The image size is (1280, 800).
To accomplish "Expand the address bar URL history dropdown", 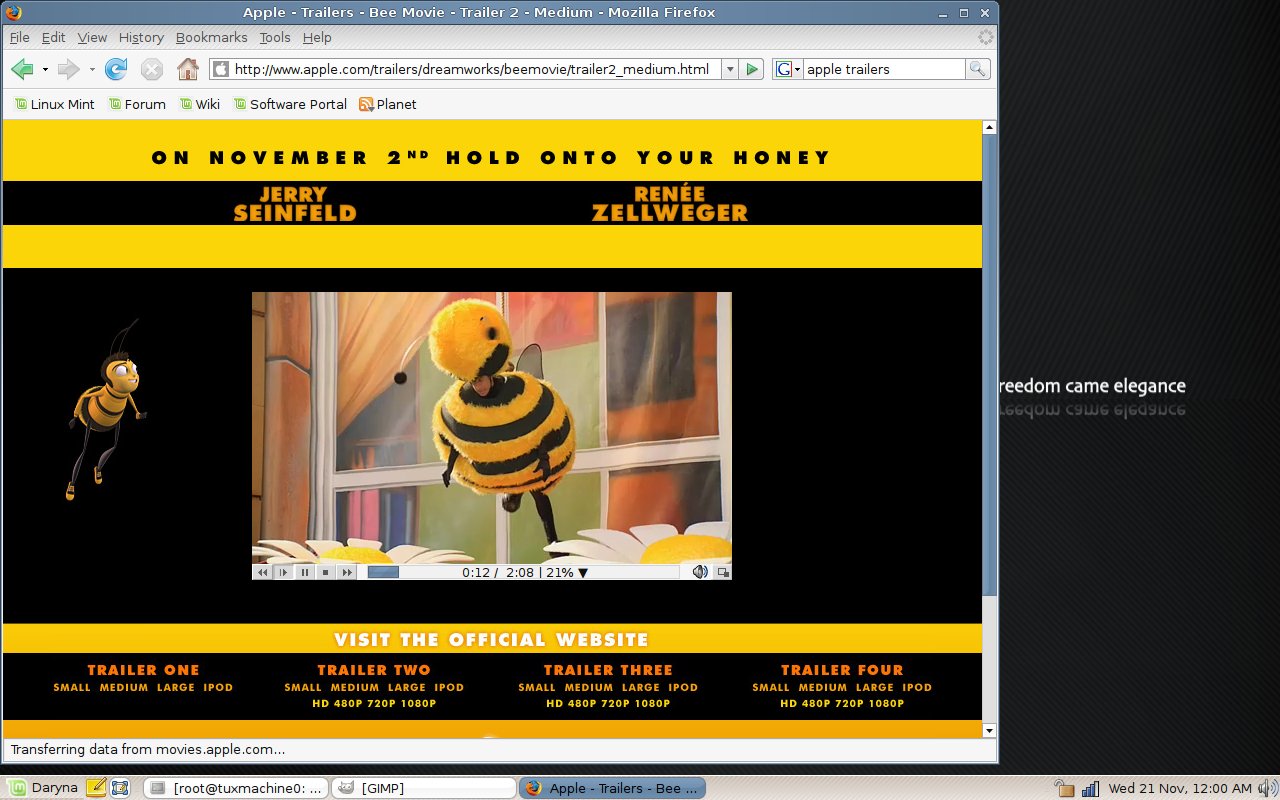I will [x=729, y=69].
